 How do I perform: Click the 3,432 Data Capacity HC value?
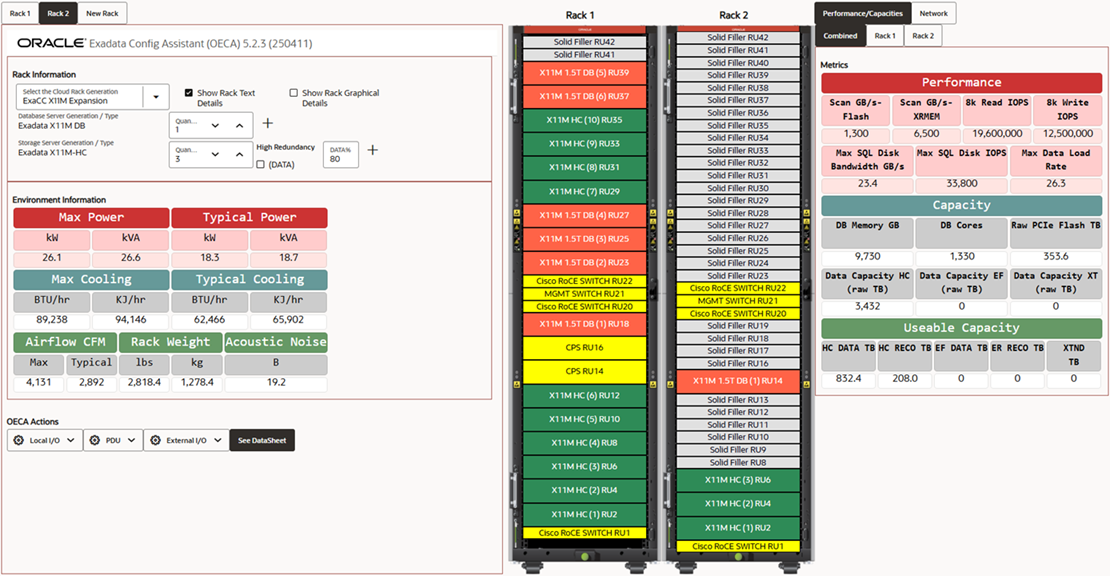(x=867, y=306)
